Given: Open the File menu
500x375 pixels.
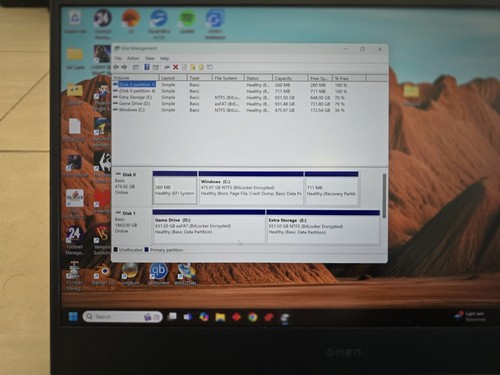Looking at the screenshot, I should click(x=118, y=58).
